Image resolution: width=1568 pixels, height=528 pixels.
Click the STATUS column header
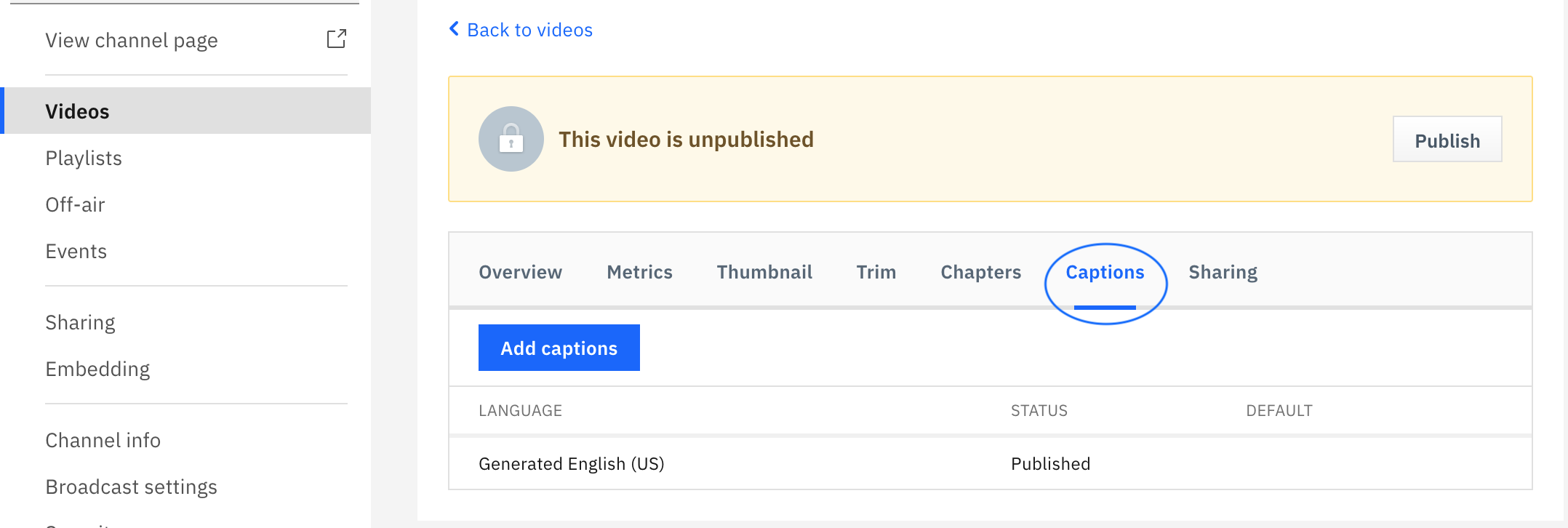point(1039,410)
